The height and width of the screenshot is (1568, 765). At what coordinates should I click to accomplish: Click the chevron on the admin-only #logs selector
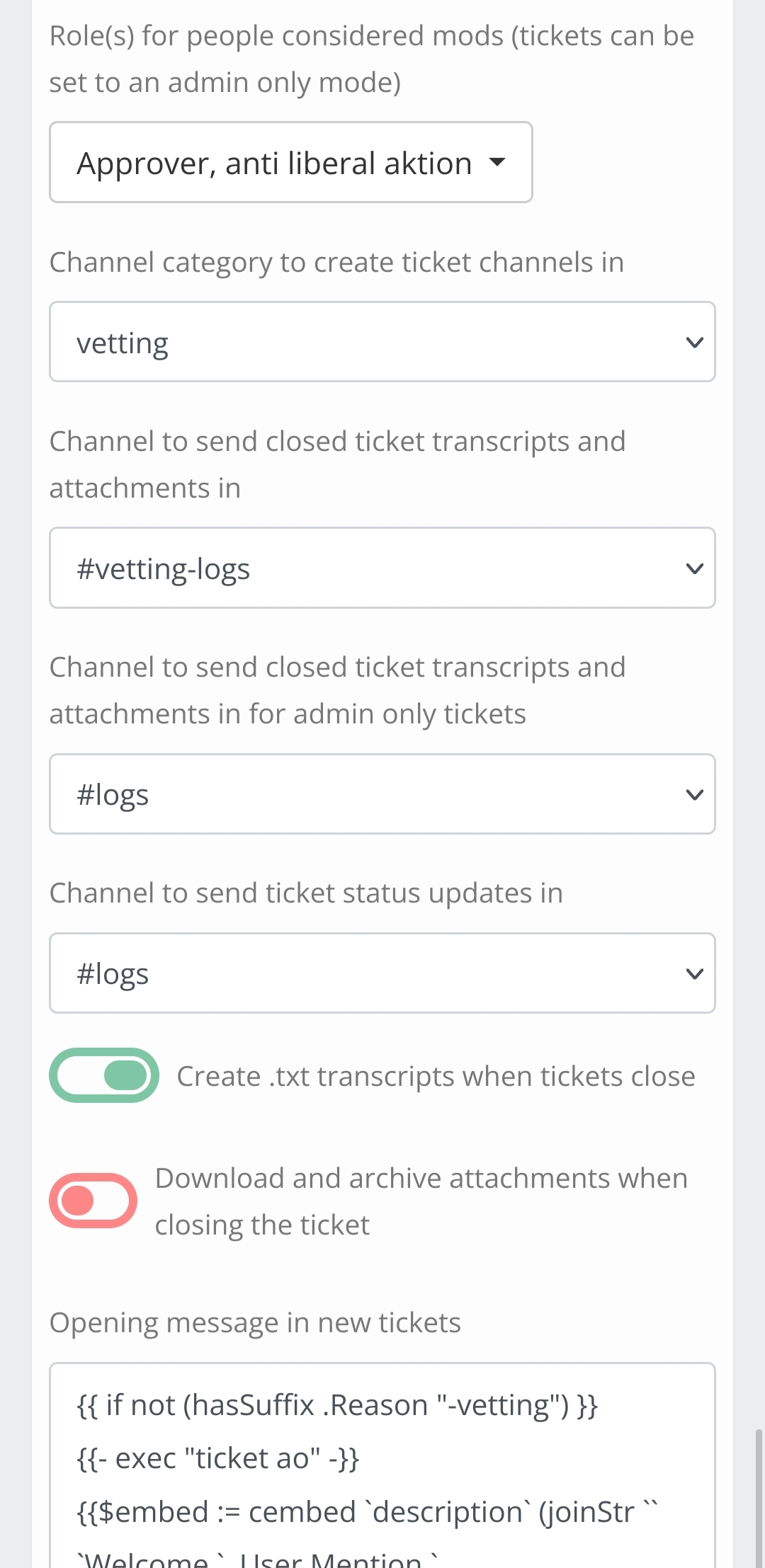(695, 794)
